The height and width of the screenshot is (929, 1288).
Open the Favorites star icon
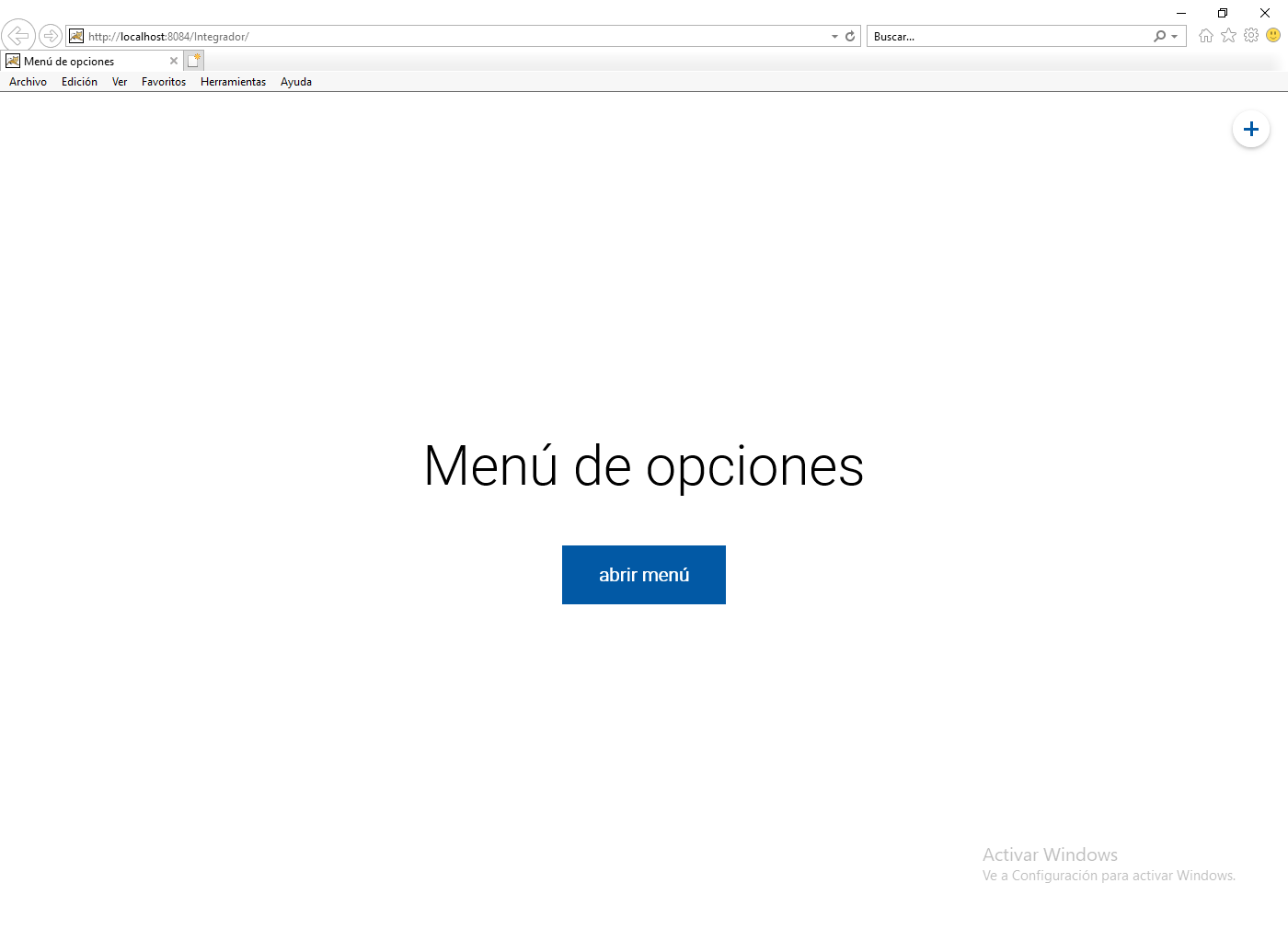(1228, 35)
